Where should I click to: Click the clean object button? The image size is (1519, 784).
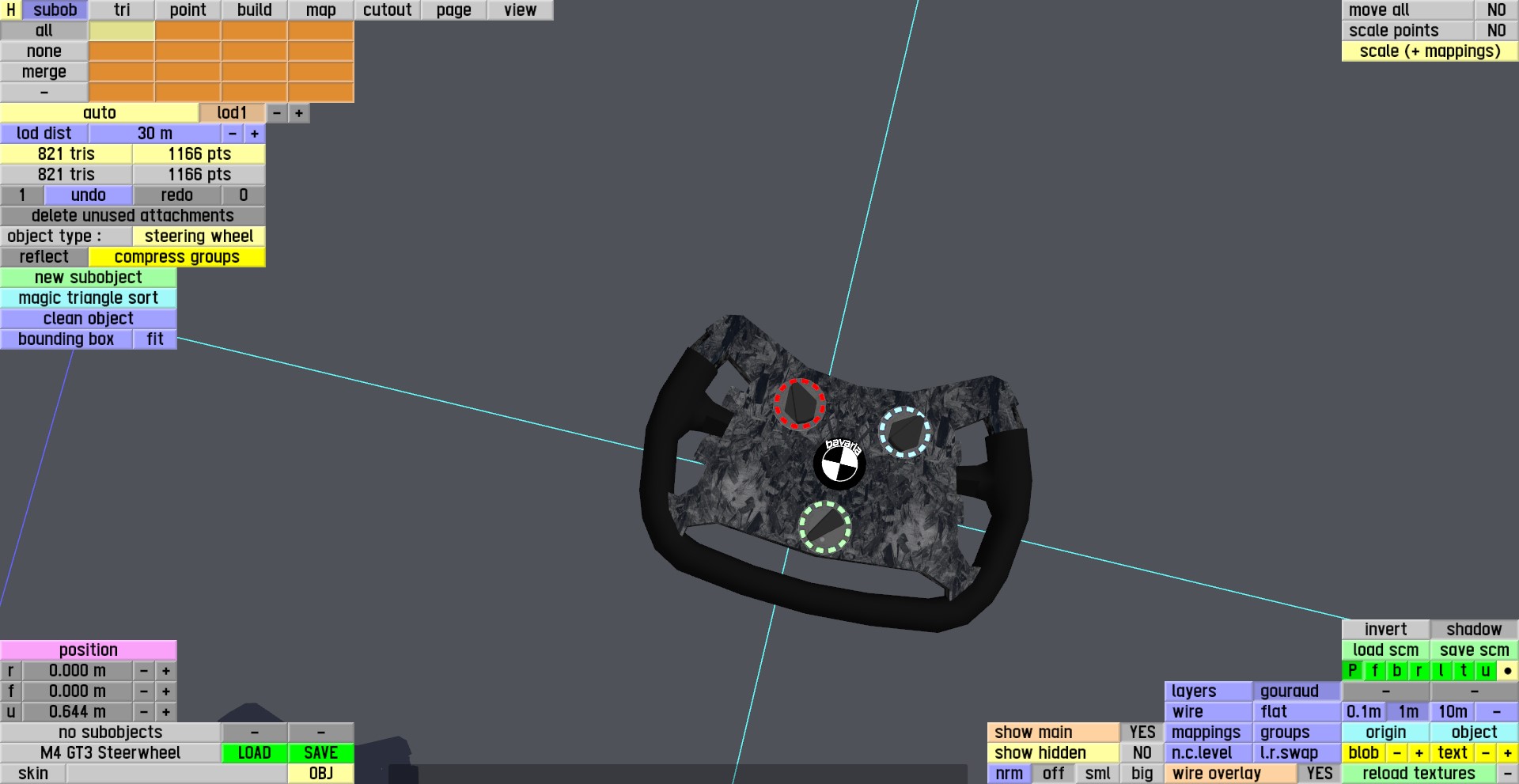click(89, 319)
